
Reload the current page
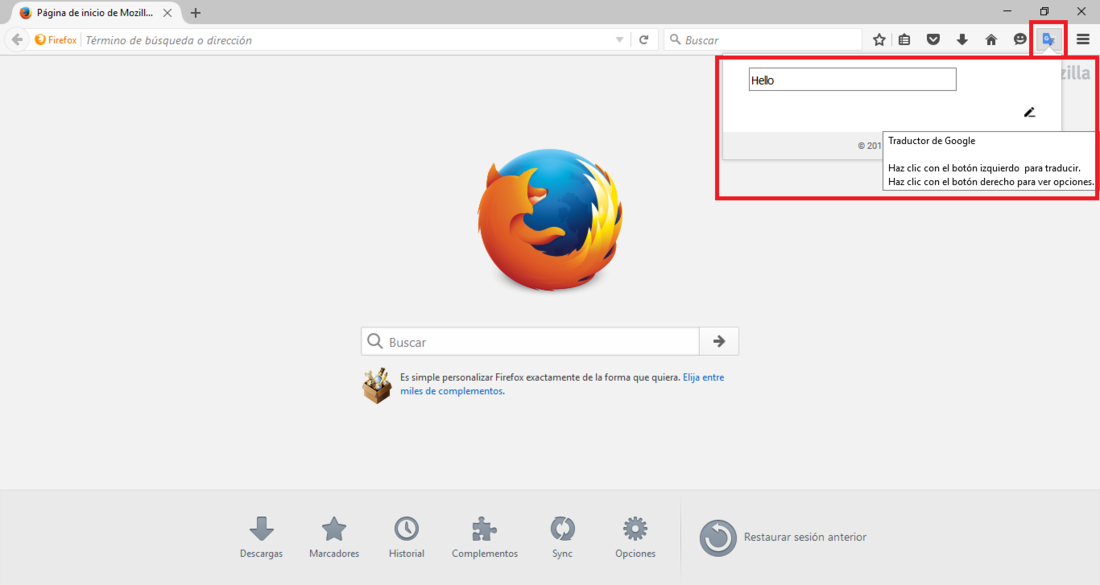[644, 40]
